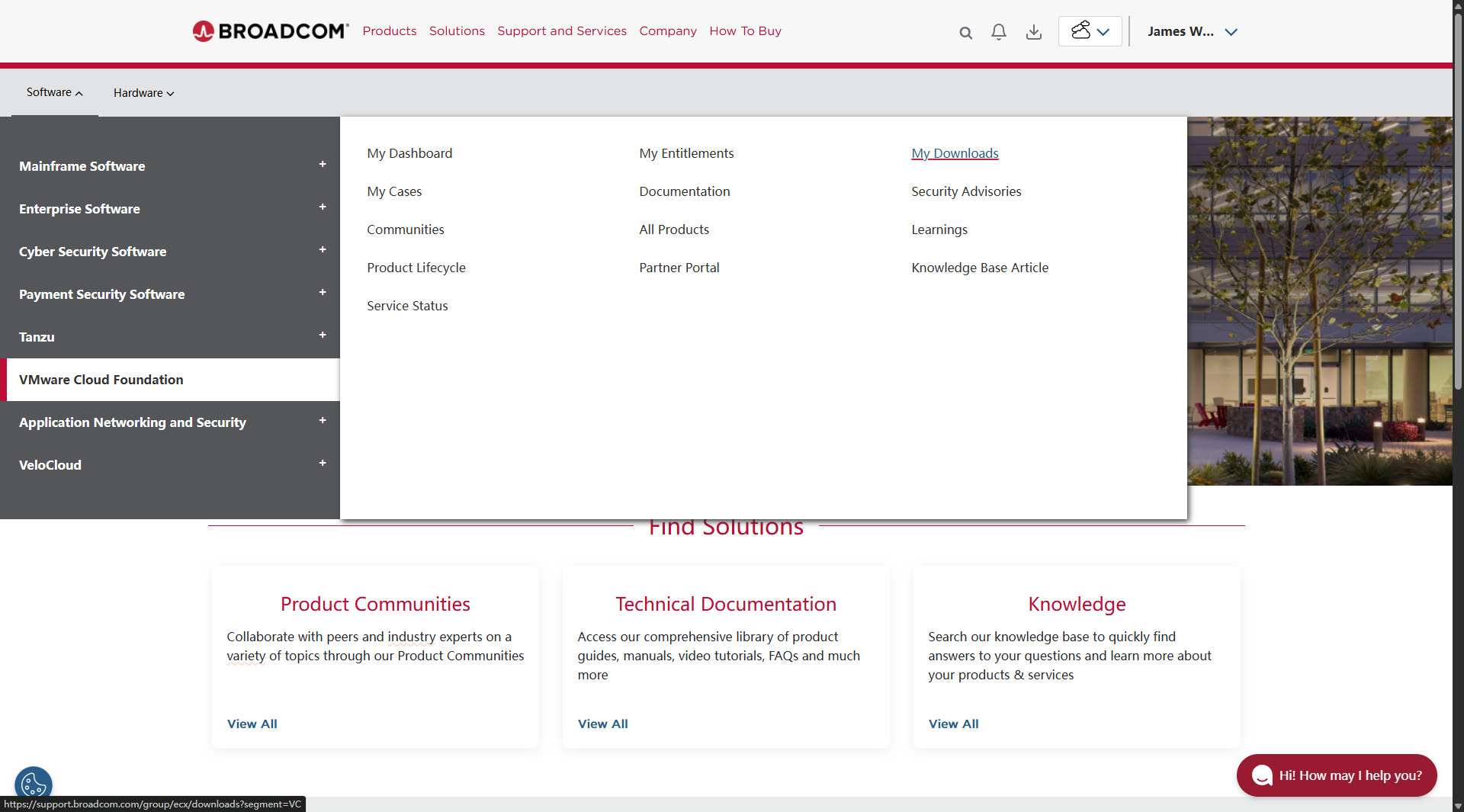
Task: Click the download tray icon in header
Action: click(x=1034, y=32)
